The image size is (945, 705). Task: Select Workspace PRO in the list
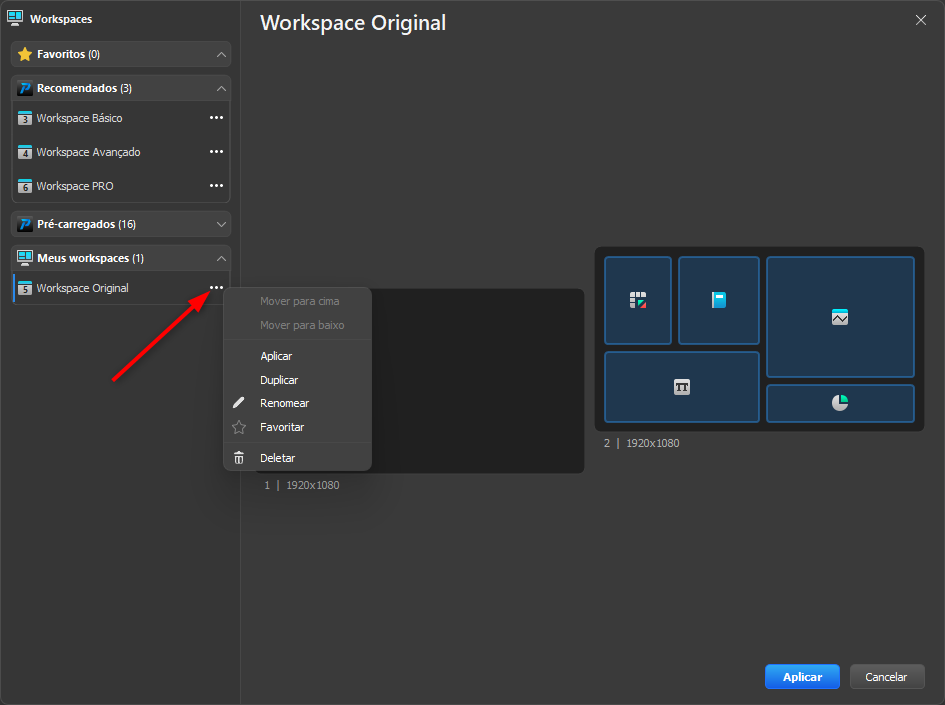pos(121,186)
